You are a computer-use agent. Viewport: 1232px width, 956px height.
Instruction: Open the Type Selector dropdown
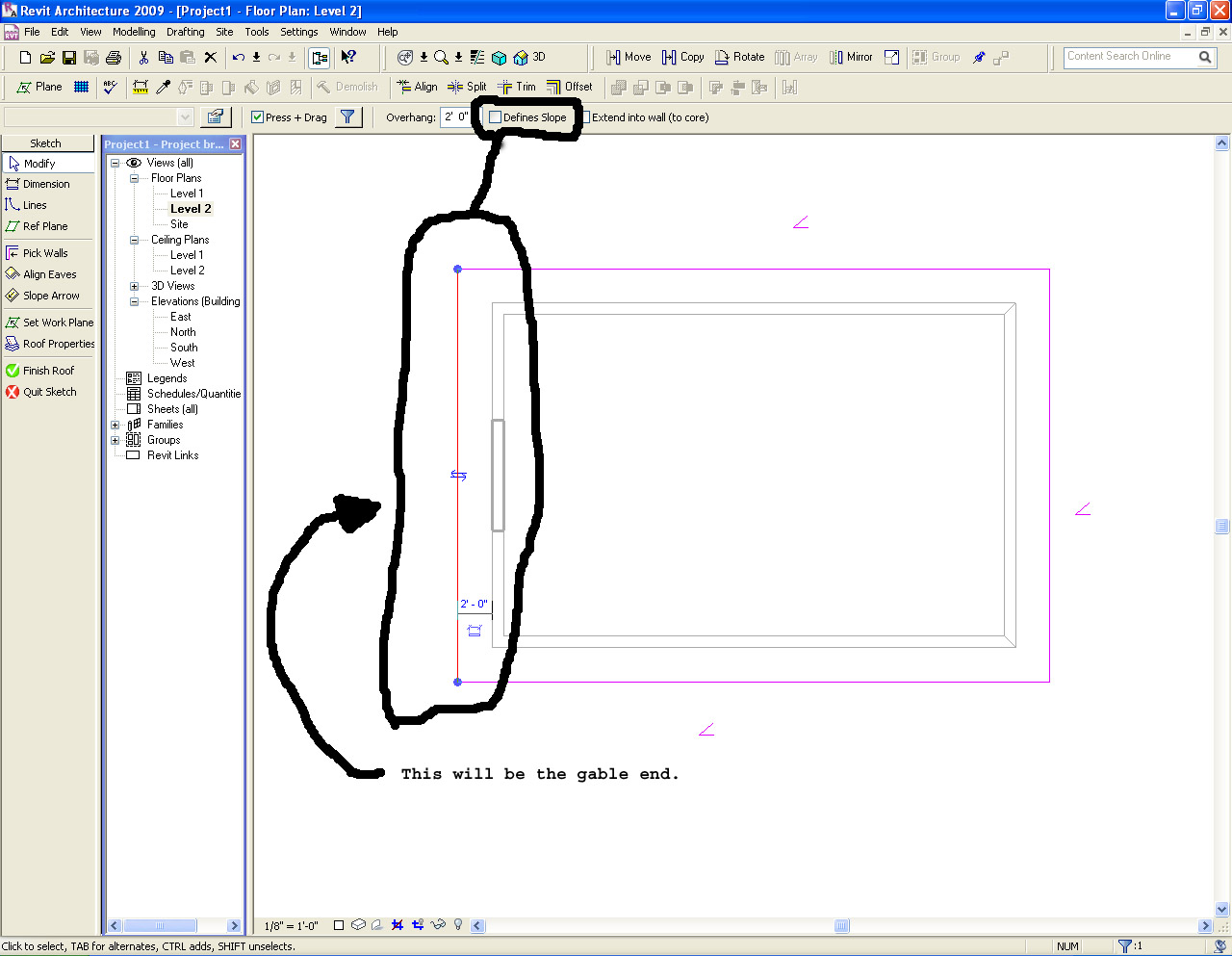coord(186,117)
